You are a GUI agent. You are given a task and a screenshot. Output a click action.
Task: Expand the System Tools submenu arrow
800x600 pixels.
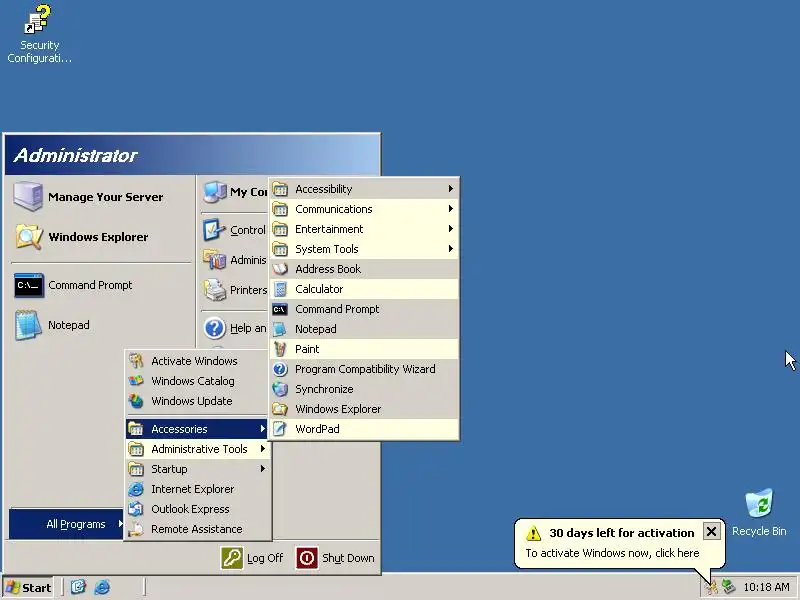click(x=451, y=248)
